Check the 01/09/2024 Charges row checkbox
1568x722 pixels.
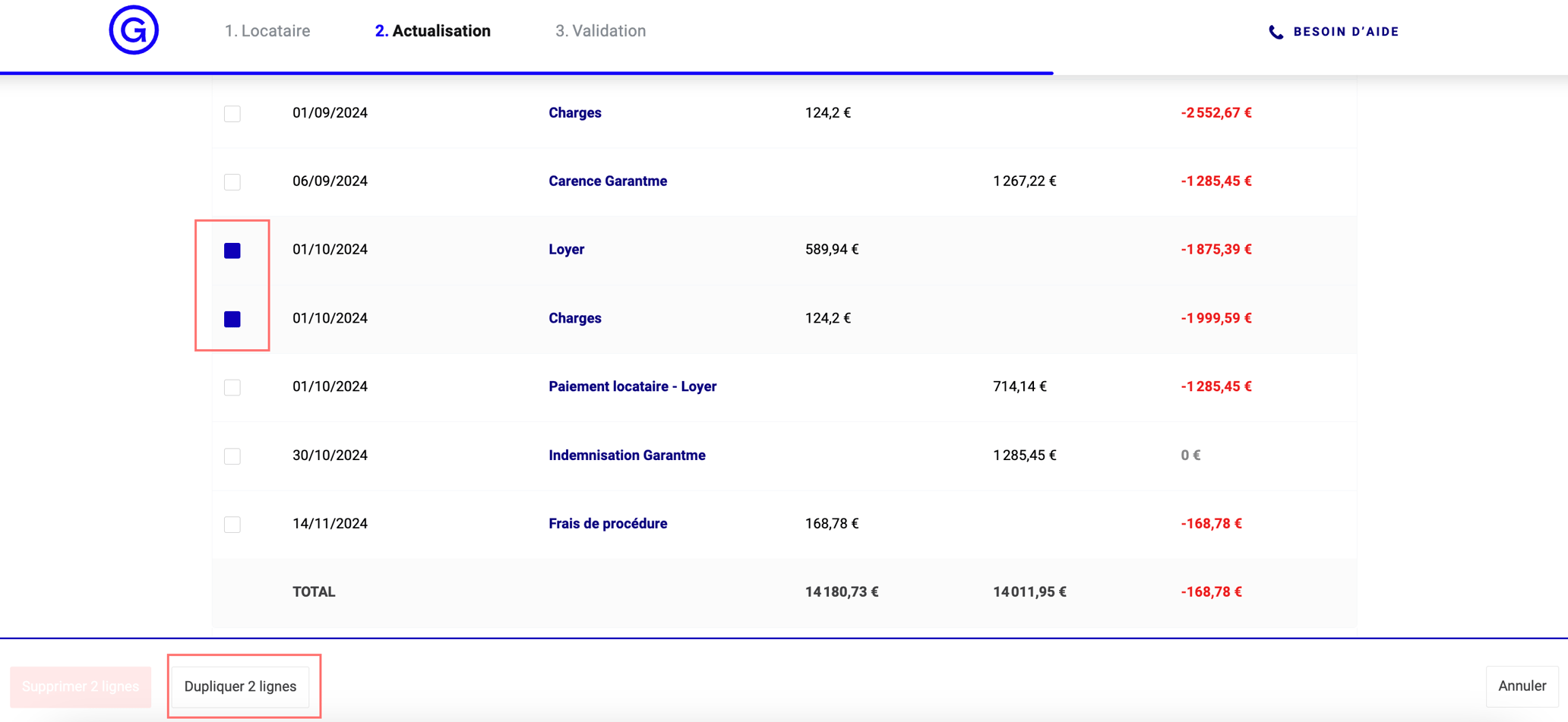232,114
